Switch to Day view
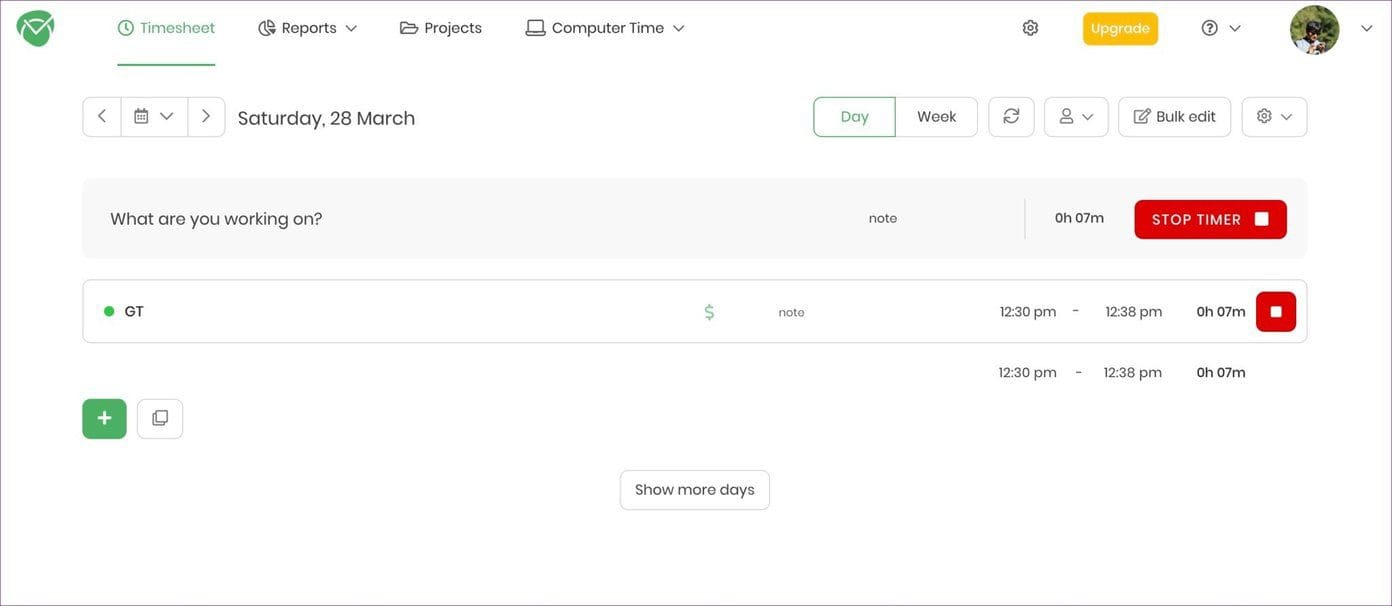 854,117
